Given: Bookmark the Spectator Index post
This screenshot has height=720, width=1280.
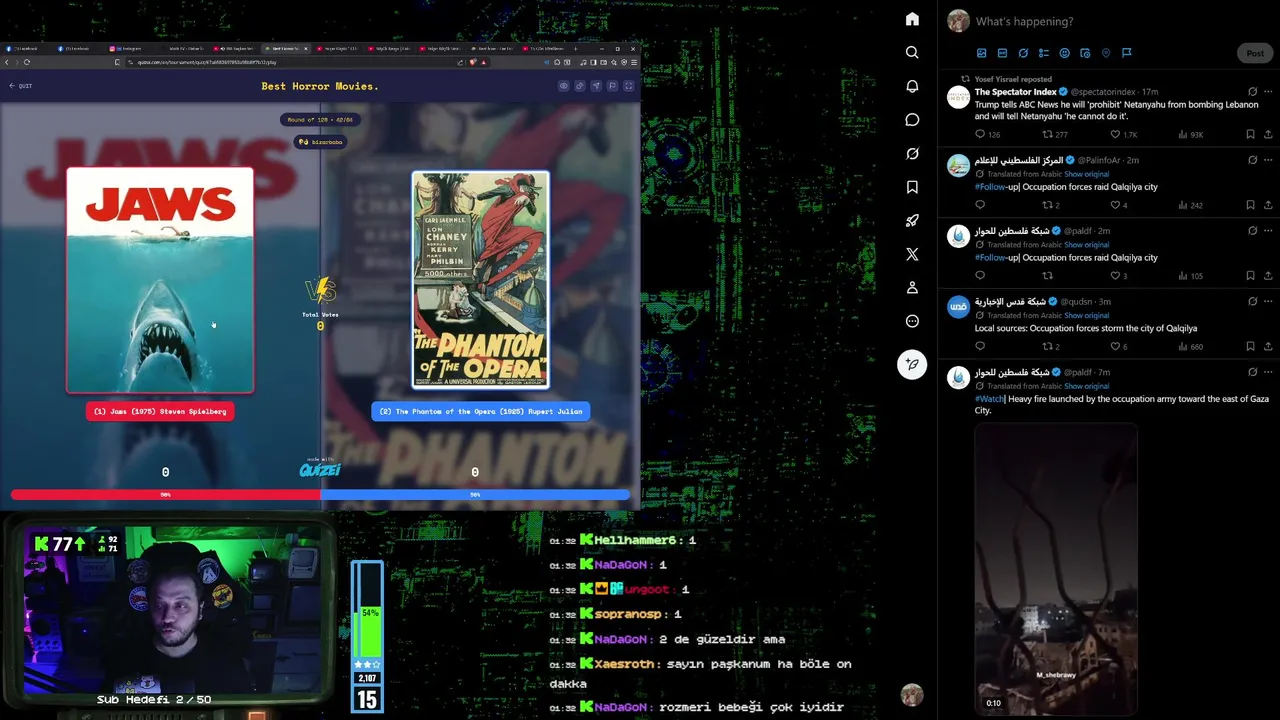Looking at the screenshot, I should (1250, 134).
